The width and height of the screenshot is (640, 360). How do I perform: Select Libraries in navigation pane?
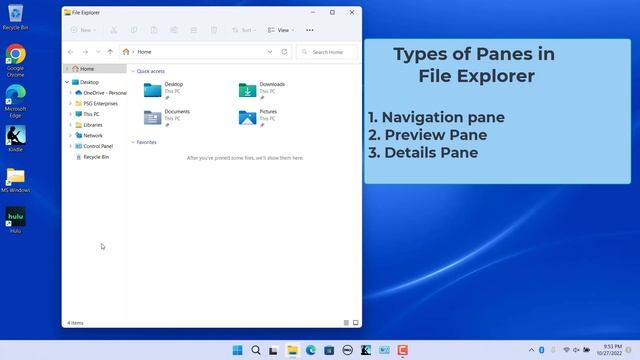[x=93, y=125]
